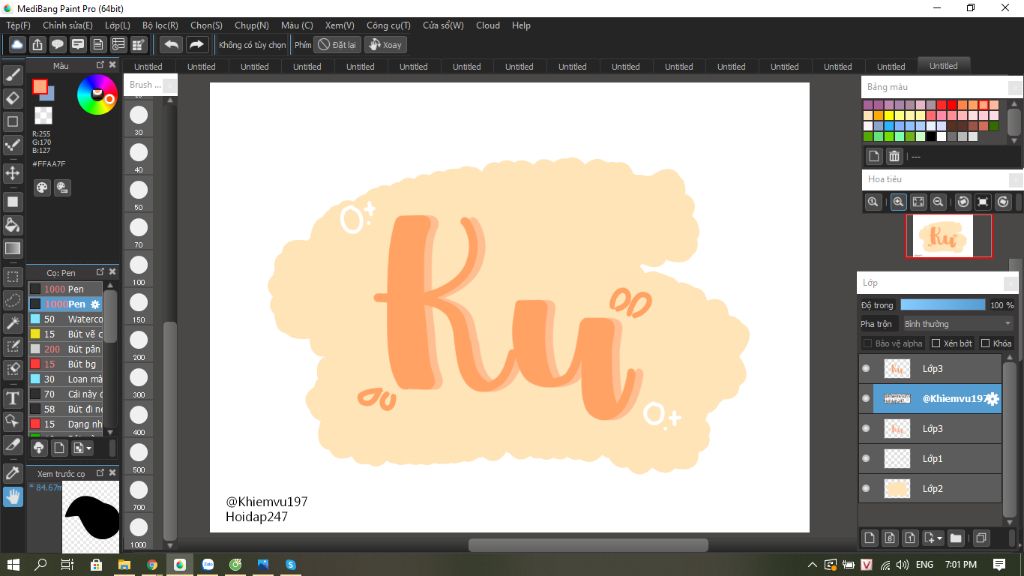Download brushes via cloud icon in brush panel
The height and width of the screenshot is (576, 1024).
pos(39,448)
